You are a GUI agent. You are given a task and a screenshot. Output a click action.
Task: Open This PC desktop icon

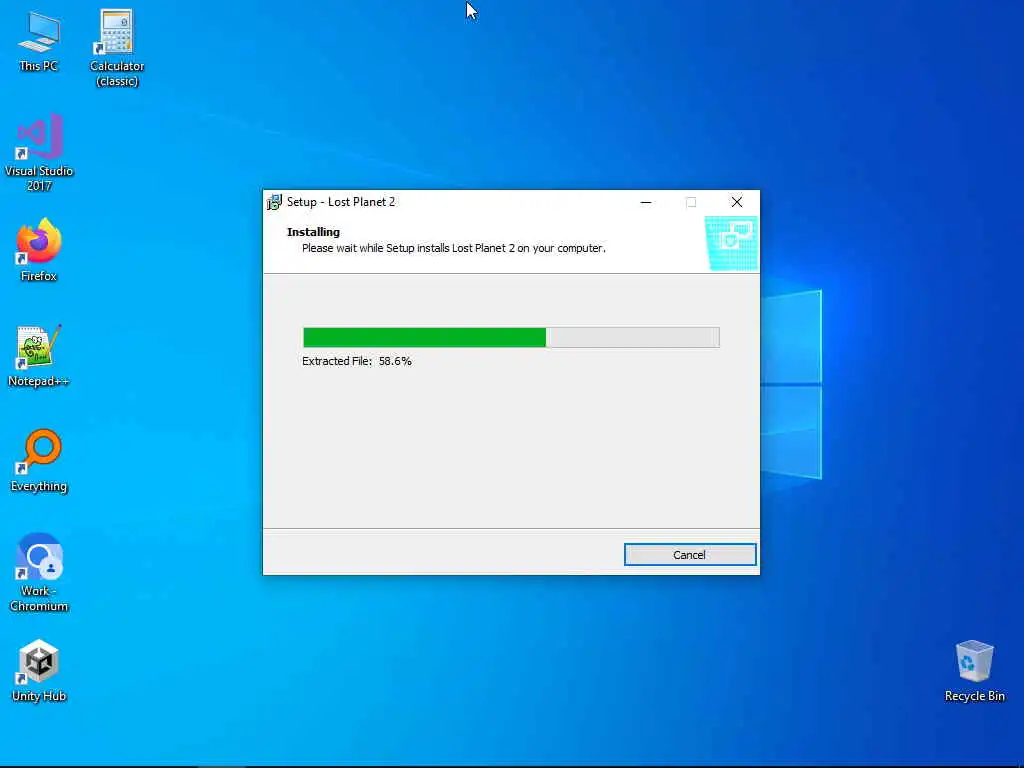tap(39, 42)
